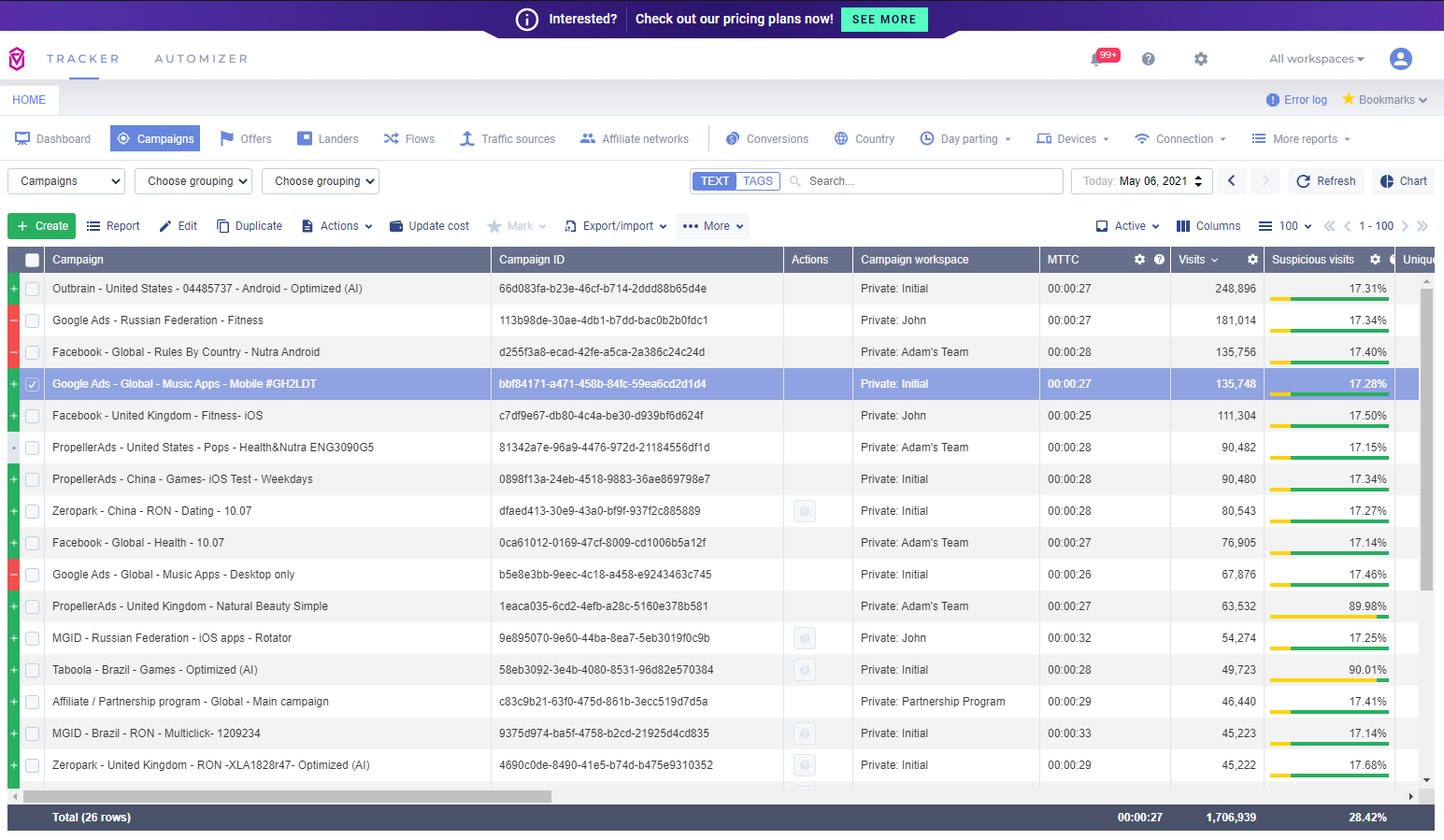Screen dimensions: 1444x840
Task: Click action icon in Taboola Brazil Games row
Action: click(x=804, y=670)
